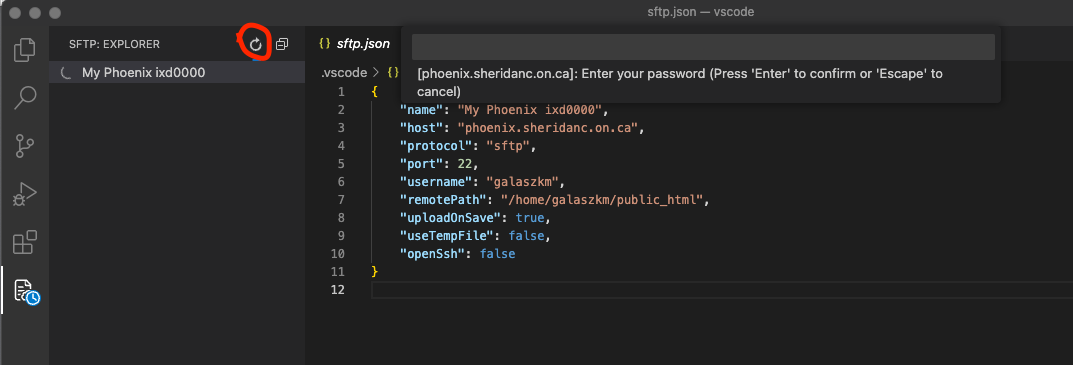This screenshot has height=365, width=1073.
Task: Click the breadcrumb chevron after .vscode
Action: (x=374, y=72)
